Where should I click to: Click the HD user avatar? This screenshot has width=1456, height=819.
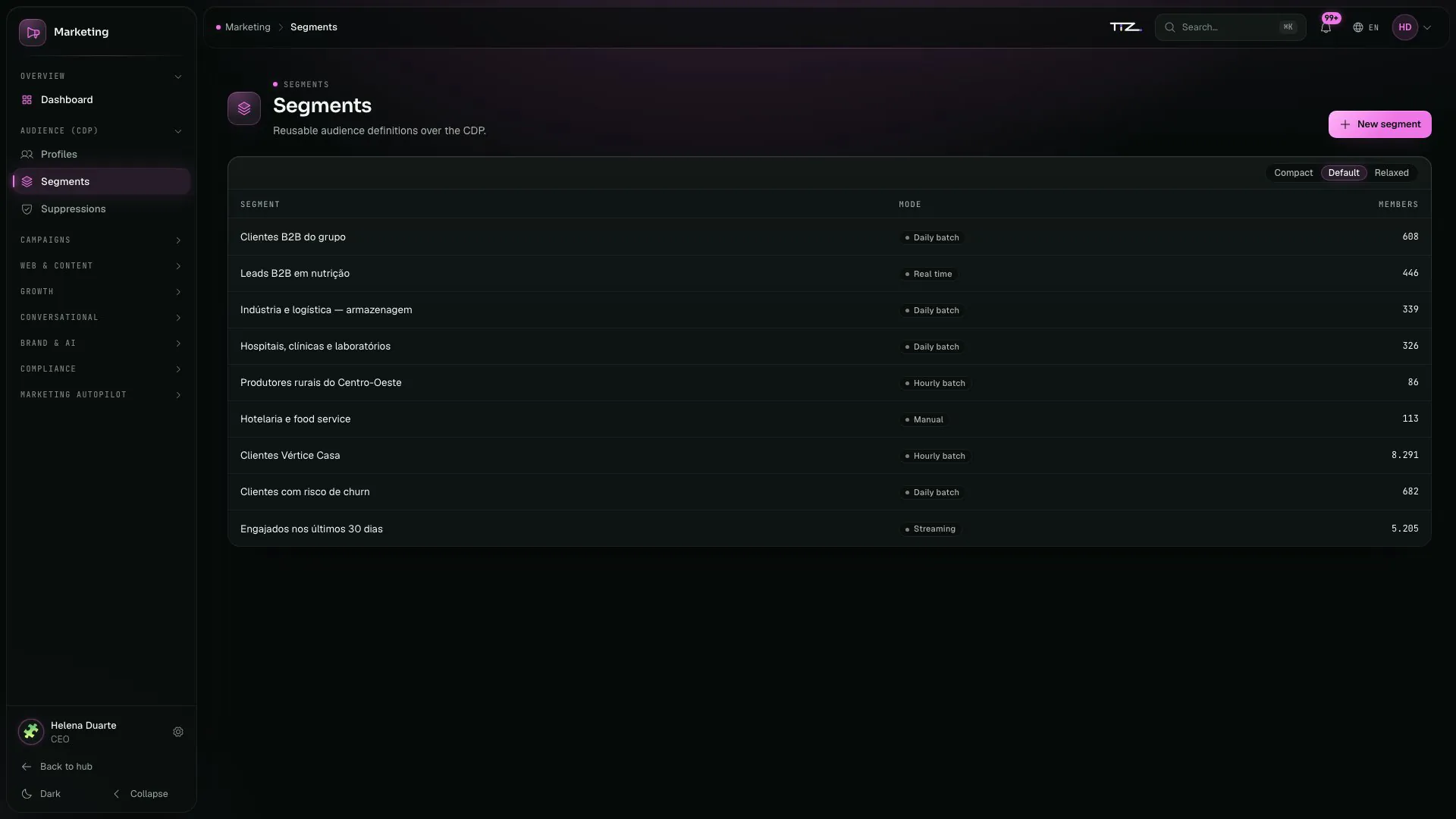[x=1405, y=27]
